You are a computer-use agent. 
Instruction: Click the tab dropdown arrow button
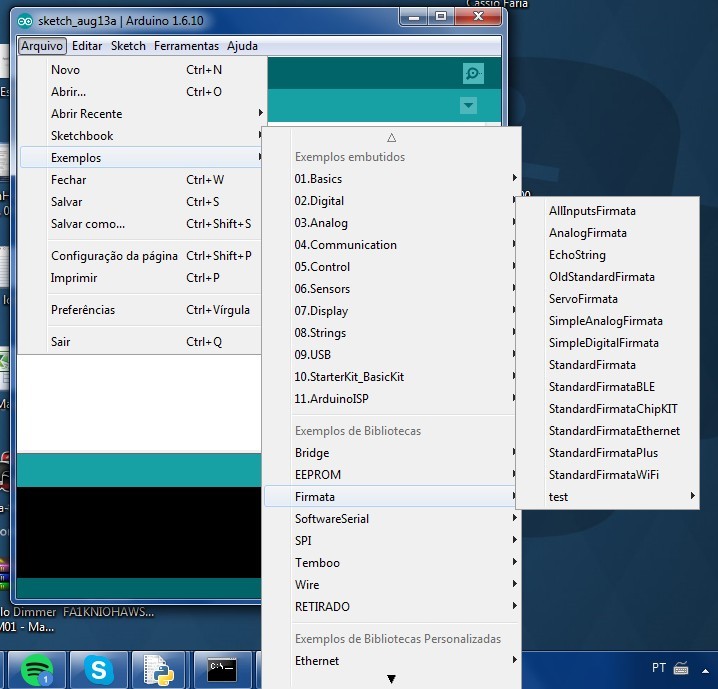(468, 105)
